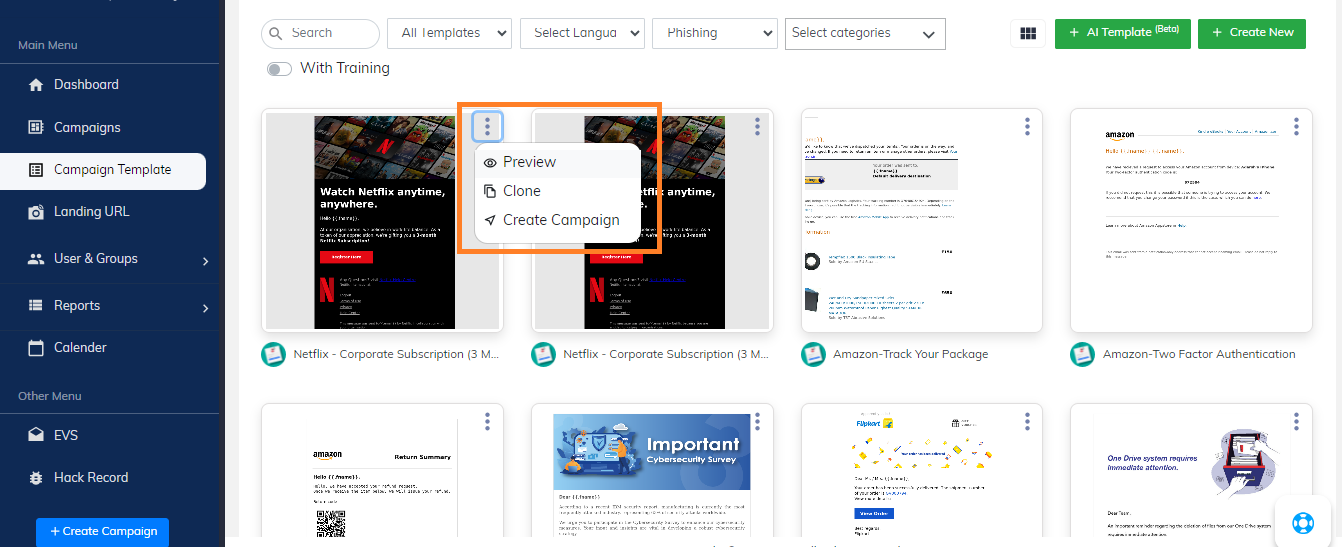
Task: Click the Calender sidebar icon
Action: point(36,348)
